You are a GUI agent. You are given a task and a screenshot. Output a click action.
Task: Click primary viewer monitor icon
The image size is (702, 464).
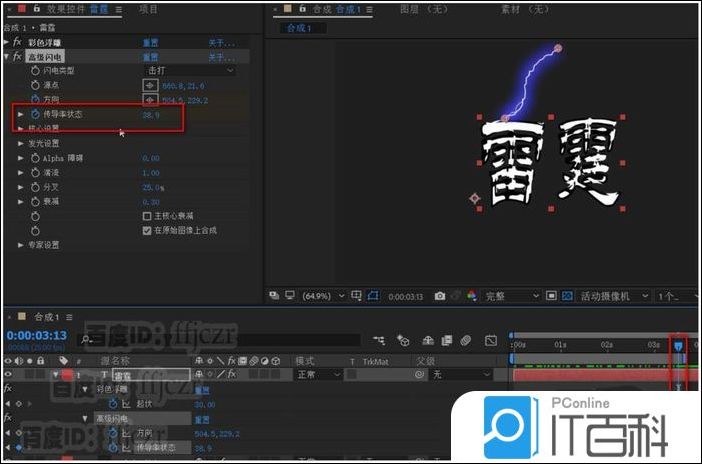coord(290,295)
